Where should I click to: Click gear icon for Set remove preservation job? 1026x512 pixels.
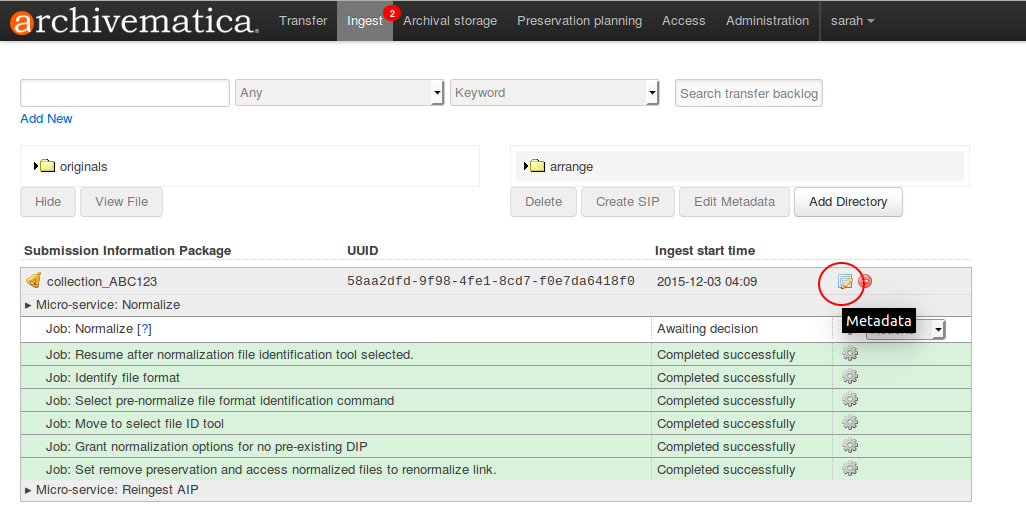(850, 469)
